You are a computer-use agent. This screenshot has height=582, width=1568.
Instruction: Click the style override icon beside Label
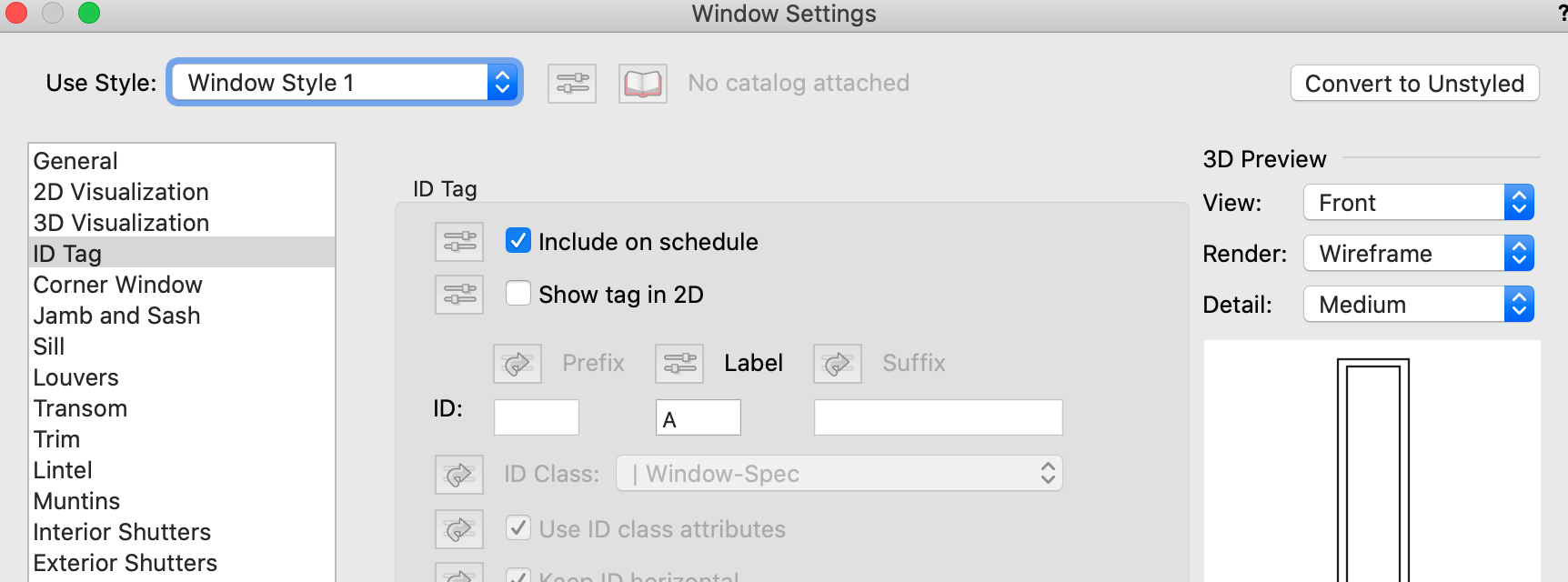(x=678, y=363)
